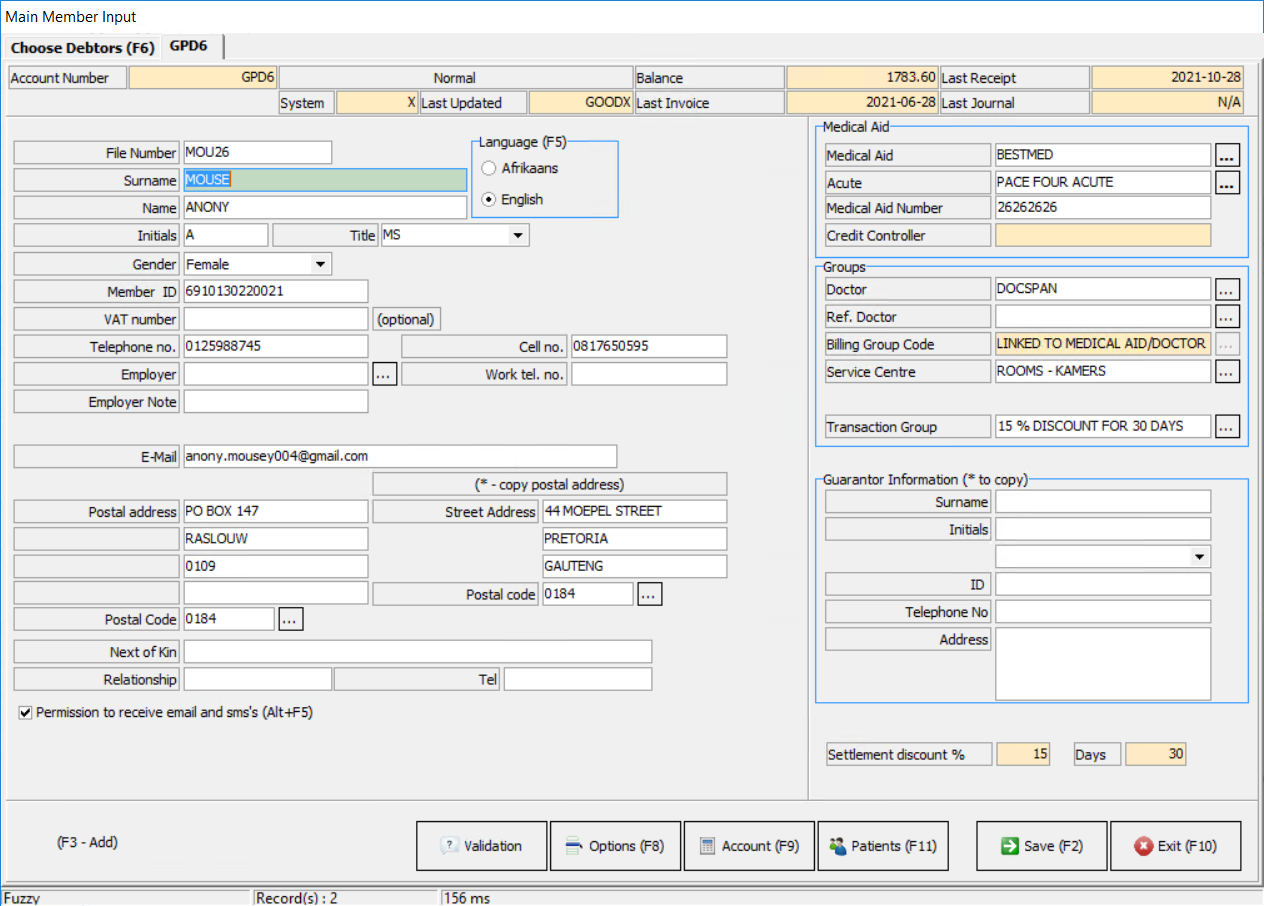This screenshot has width=1264, height=906.
Task: Open the Acute plan lookup browse button
Action: 1227,183
